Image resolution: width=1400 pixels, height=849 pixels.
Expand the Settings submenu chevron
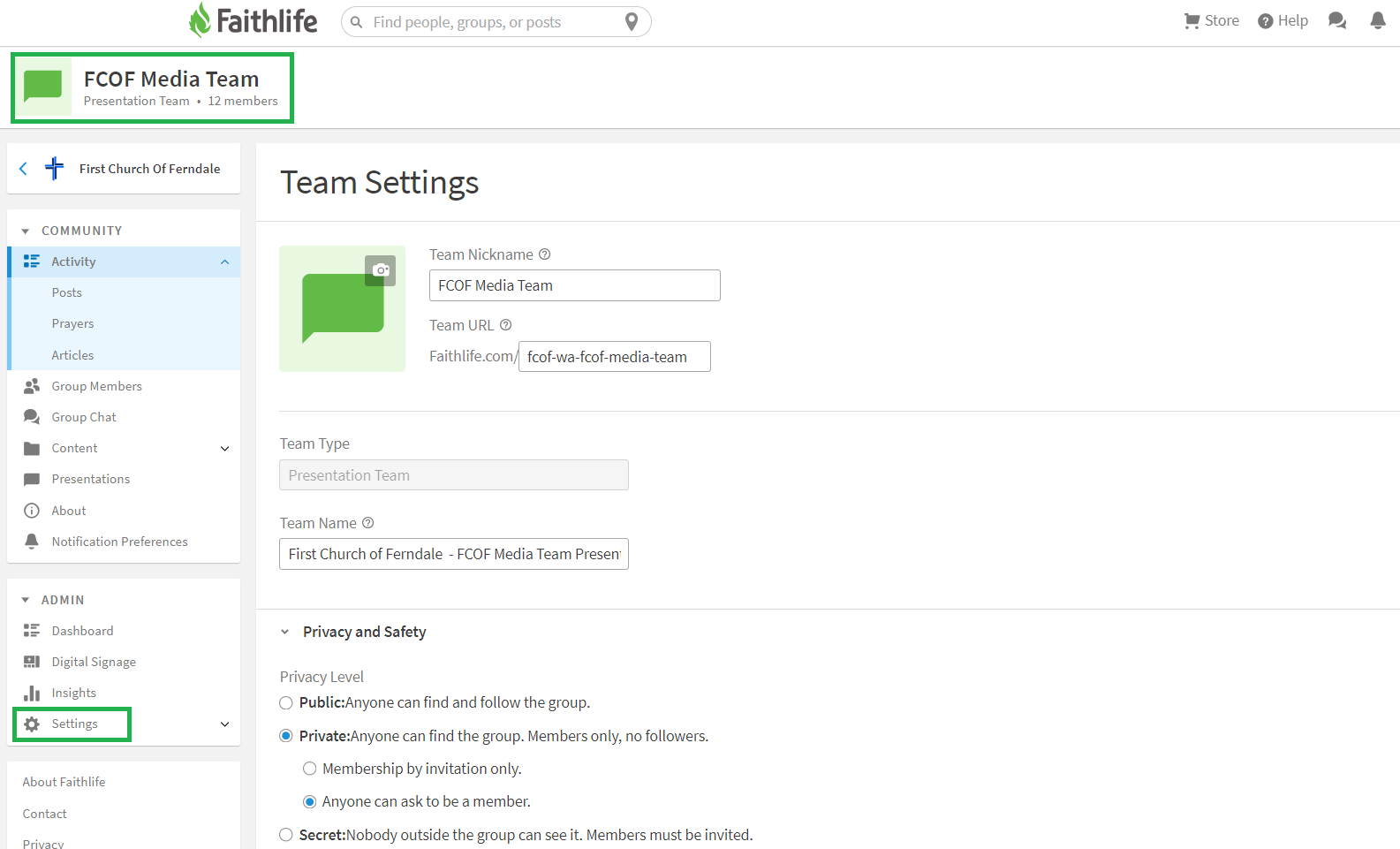[225, 724]
